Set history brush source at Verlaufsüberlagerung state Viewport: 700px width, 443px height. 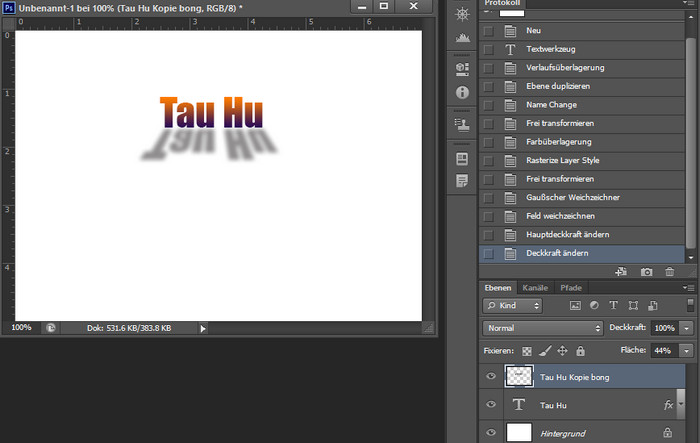[x=488, y=68]
